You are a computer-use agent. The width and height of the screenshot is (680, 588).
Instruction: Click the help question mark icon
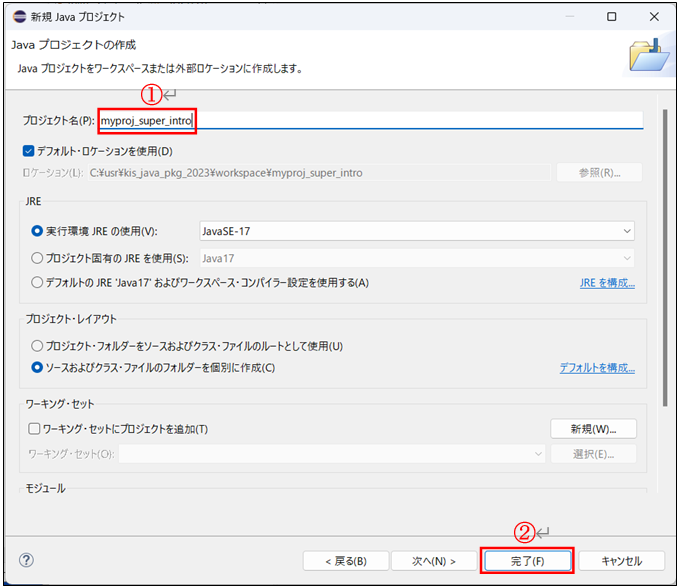[27, 560]
